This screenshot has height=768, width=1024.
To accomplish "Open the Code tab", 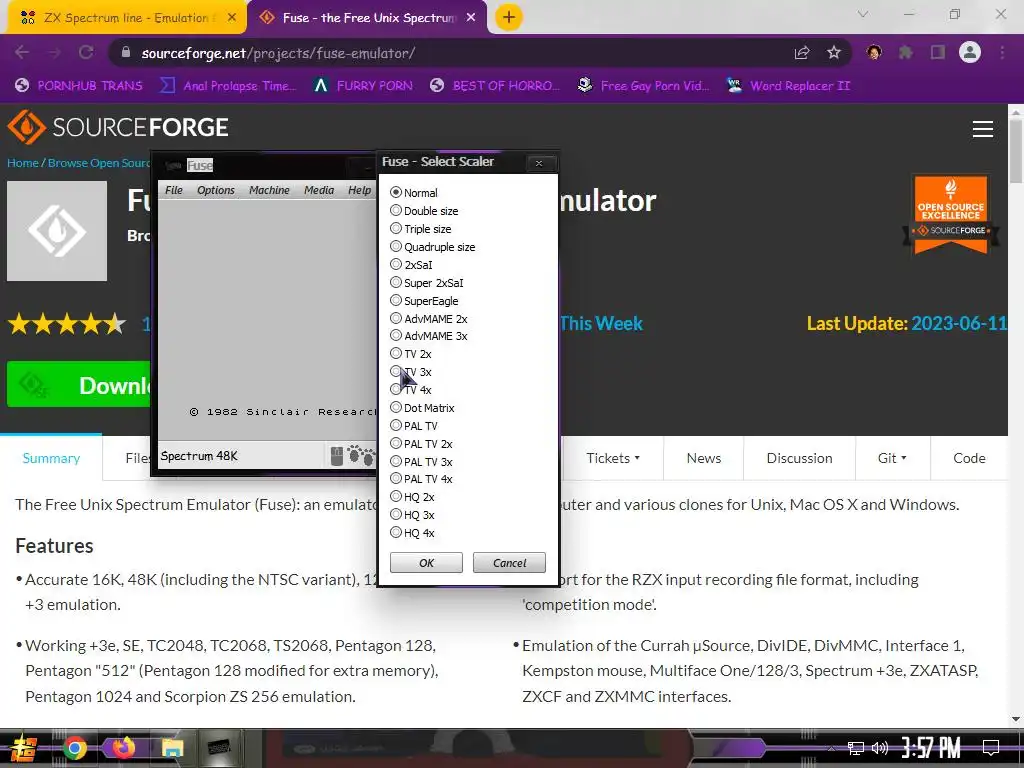I will coord(969,458).
